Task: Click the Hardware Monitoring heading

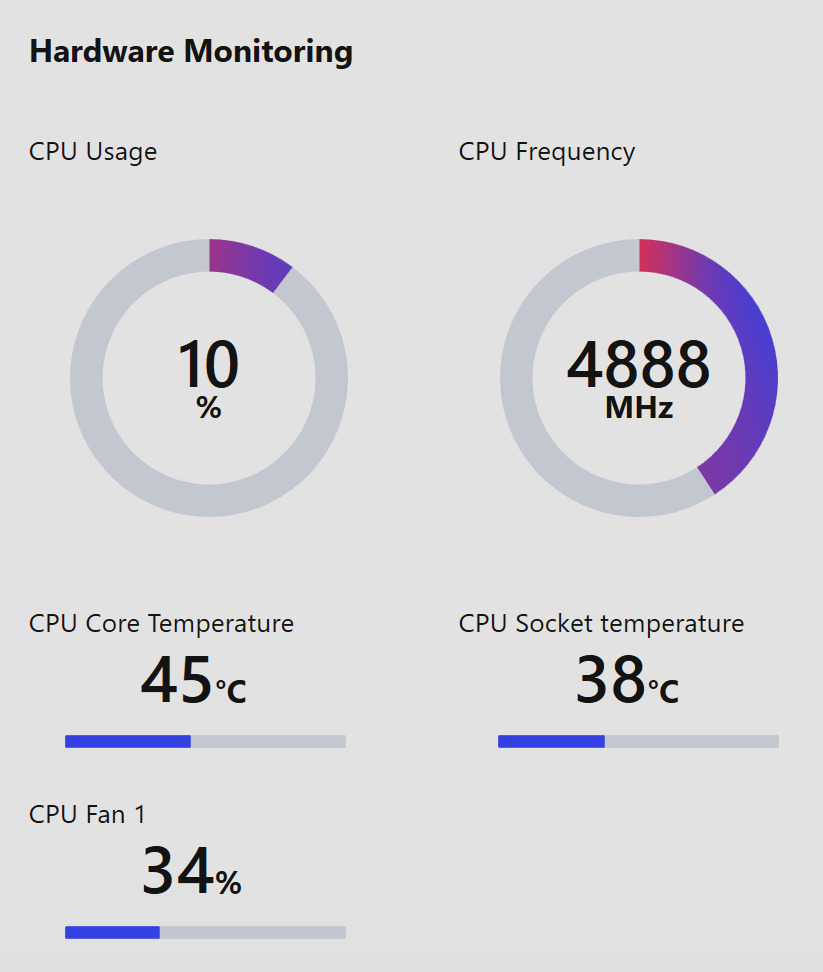Action: pos(191,51)
